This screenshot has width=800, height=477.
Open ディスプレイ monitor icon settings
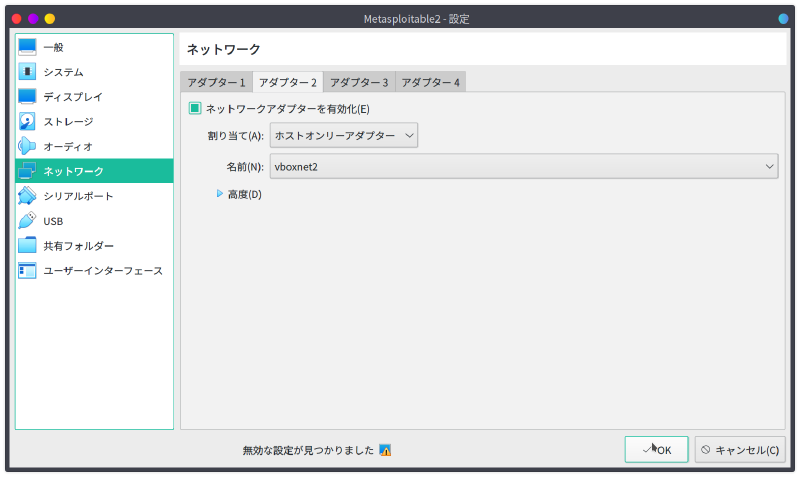[x=27, y=97]
